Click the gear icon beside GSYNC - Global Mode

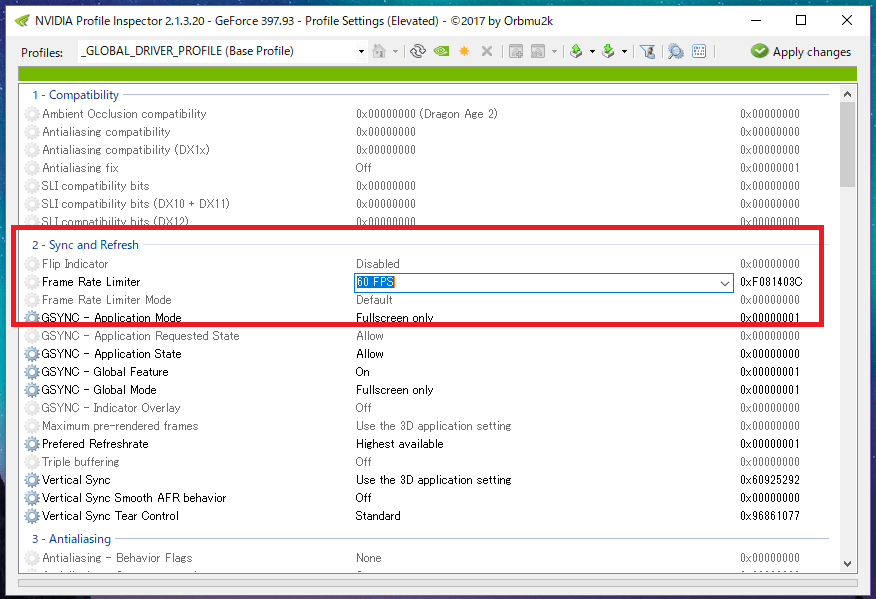click(x=32, y=390)
